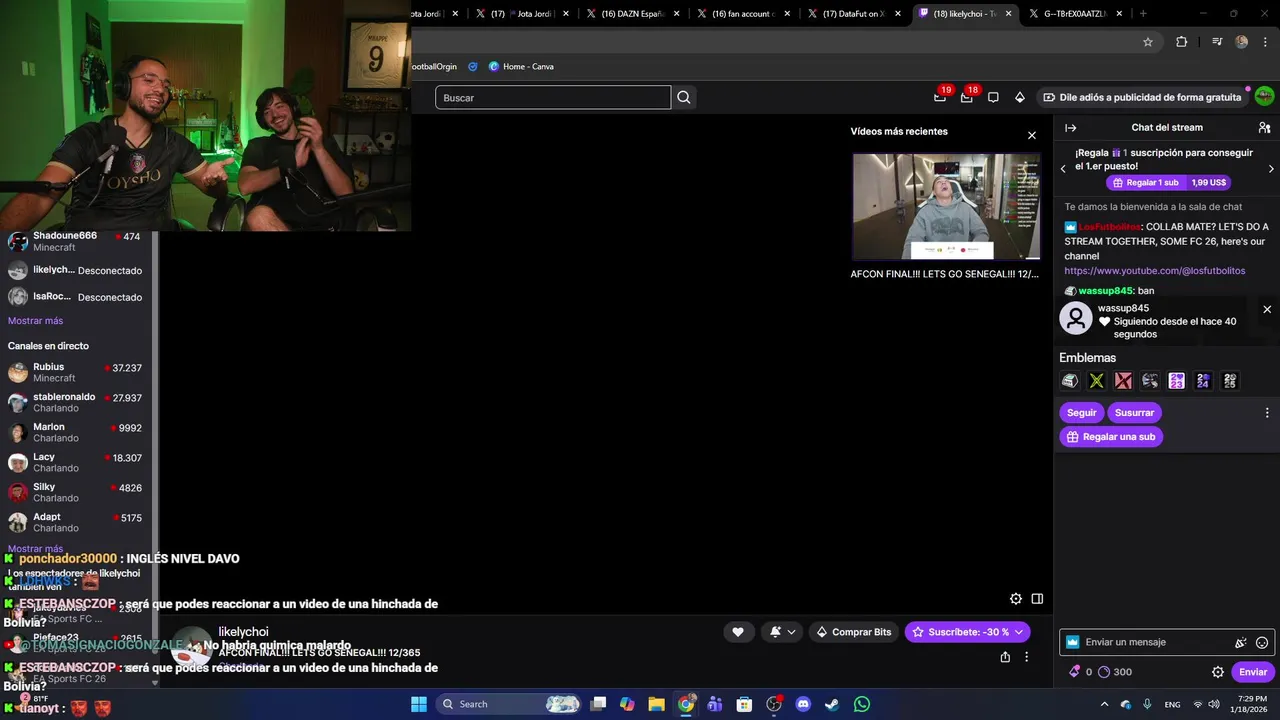Screen dimensions: 1280x720
Task: Open player settings gear icon
Action: click(1016, 599)
